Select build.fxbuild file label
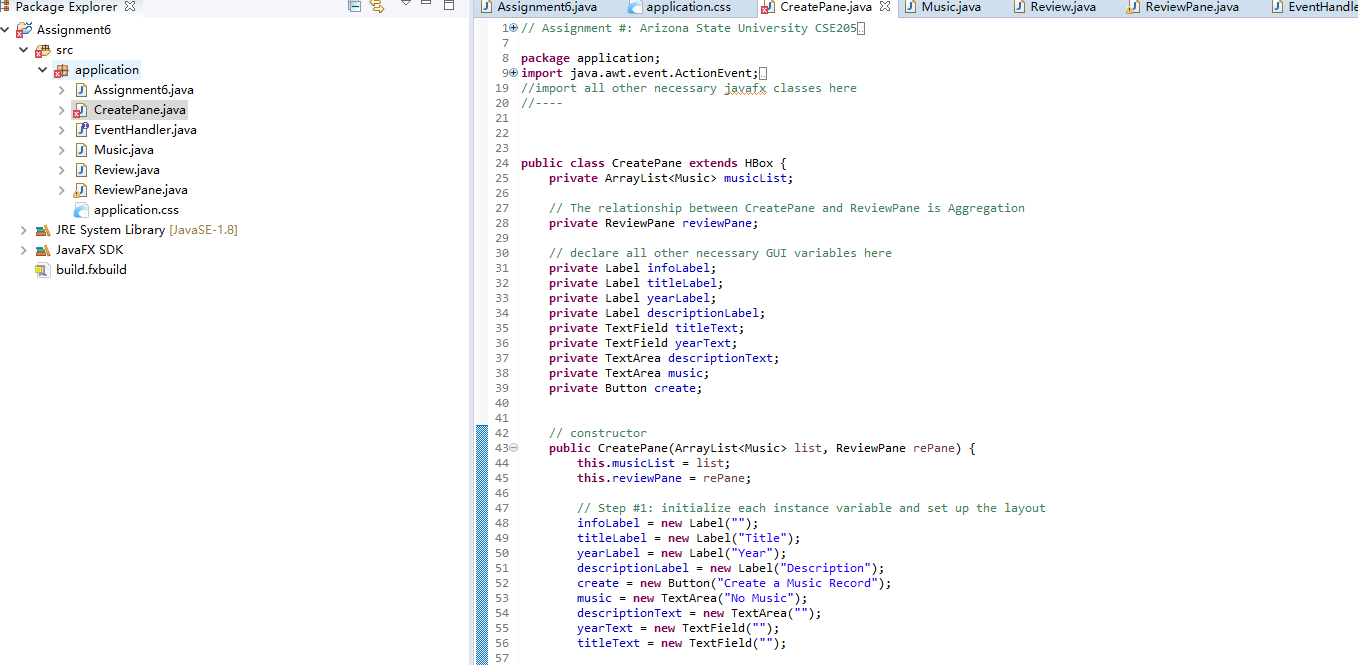 pyautogui.click(x=91, y=270)
